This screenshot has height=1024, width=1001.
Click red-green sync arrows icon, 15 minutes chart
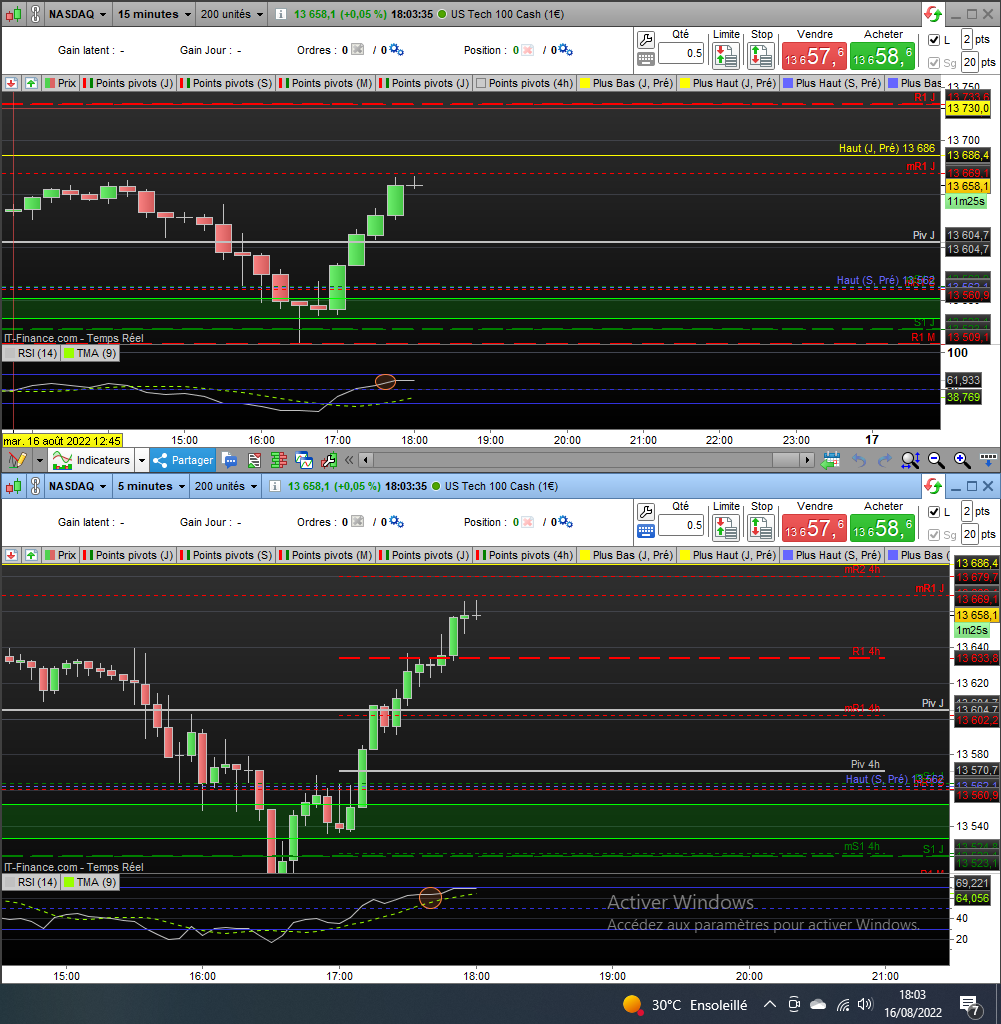click(933, 14)
